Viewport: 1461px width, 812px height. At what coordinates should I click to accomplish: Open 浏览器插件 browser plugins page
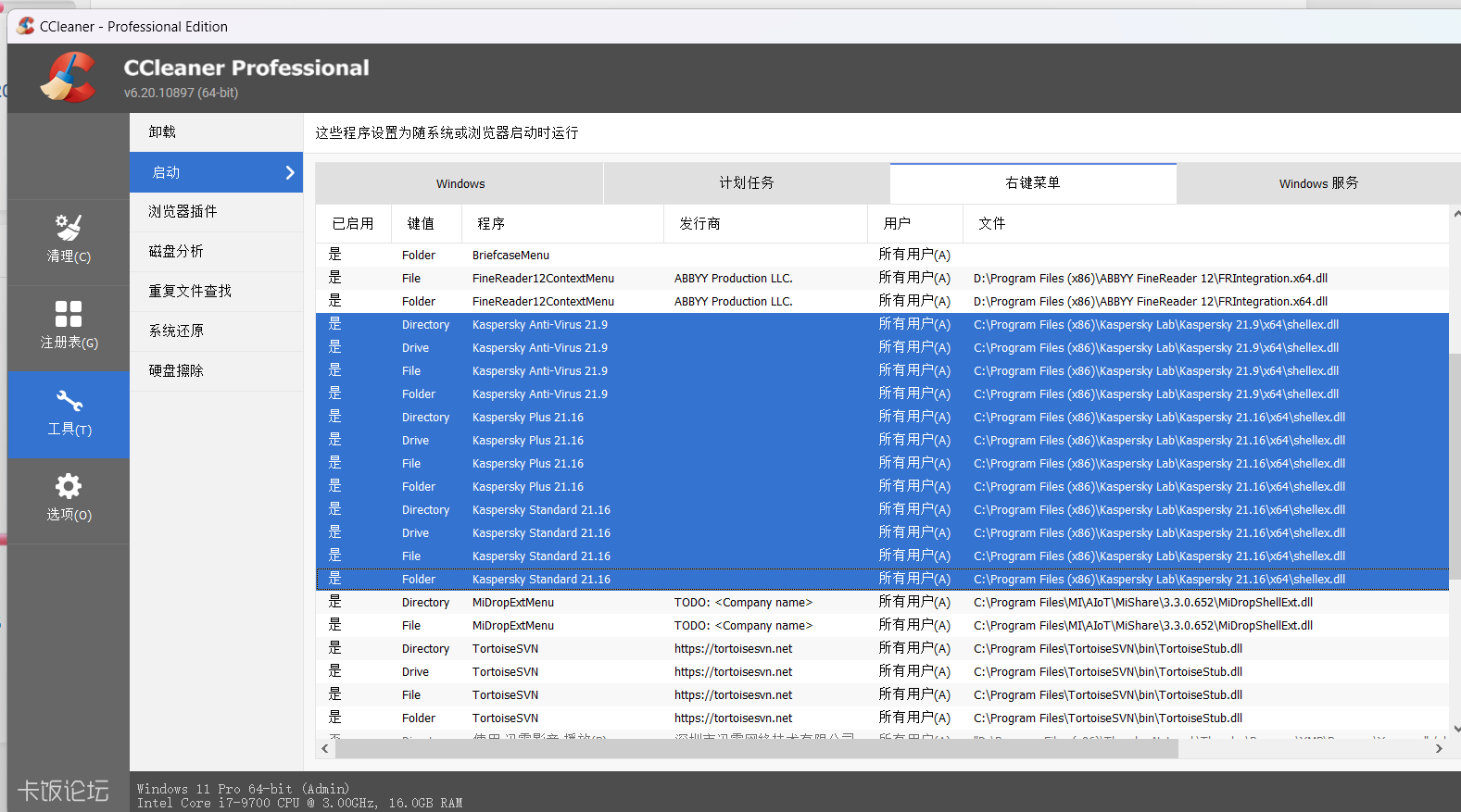[216, 212]
